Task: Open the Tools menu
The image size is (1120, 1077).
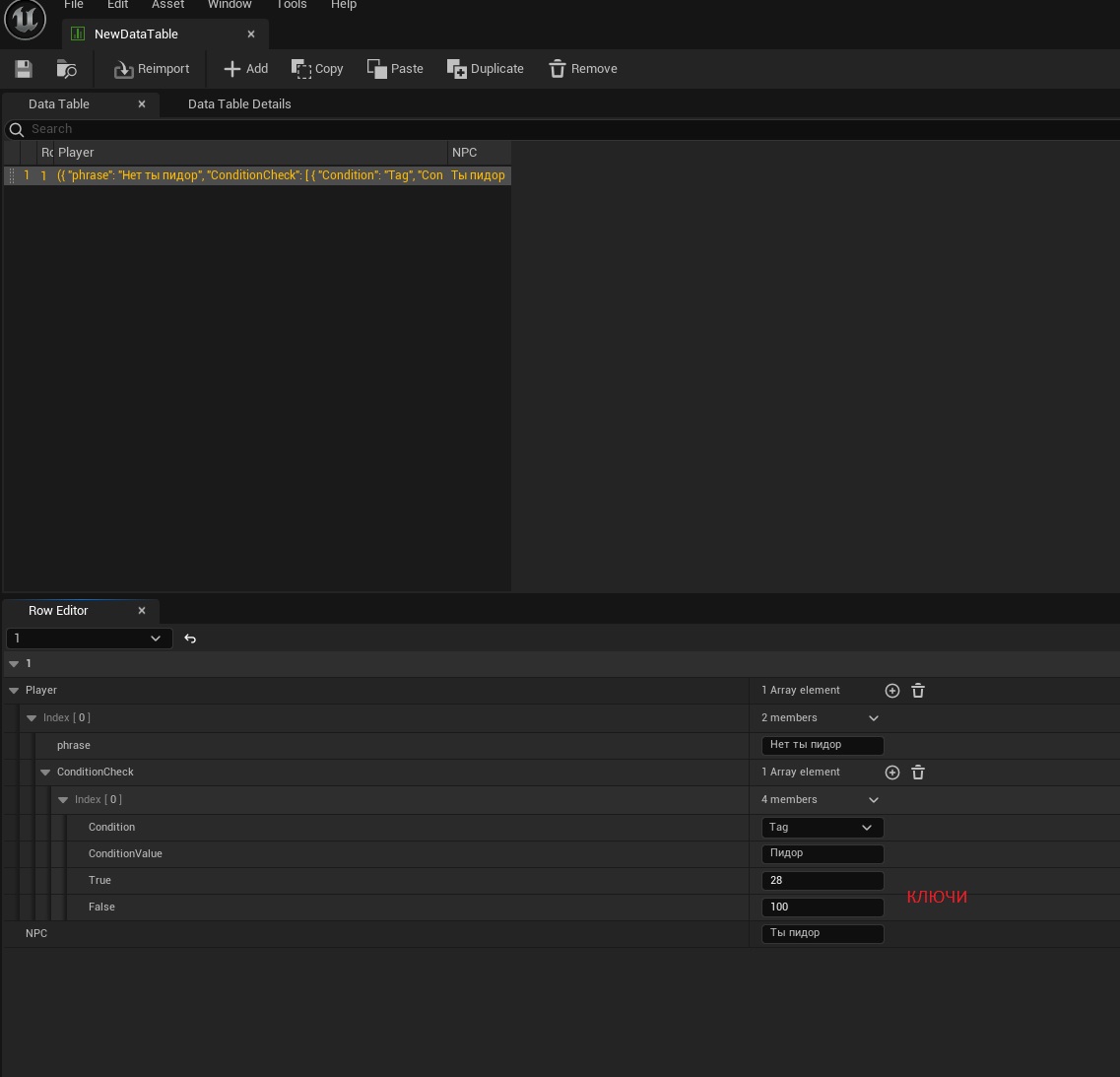Action: 292,5
